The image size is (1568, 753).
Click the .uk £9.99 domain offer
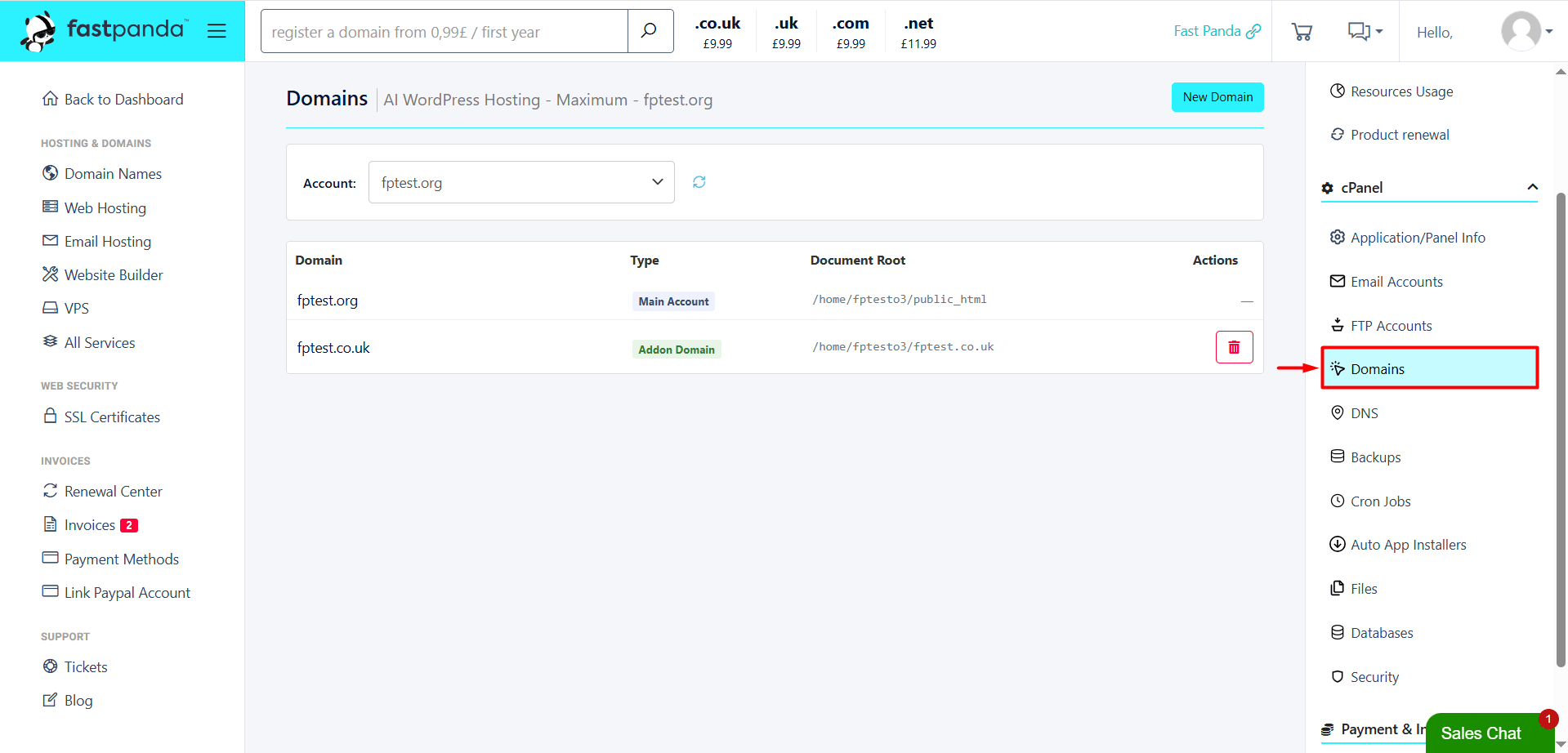click(786, 33)
